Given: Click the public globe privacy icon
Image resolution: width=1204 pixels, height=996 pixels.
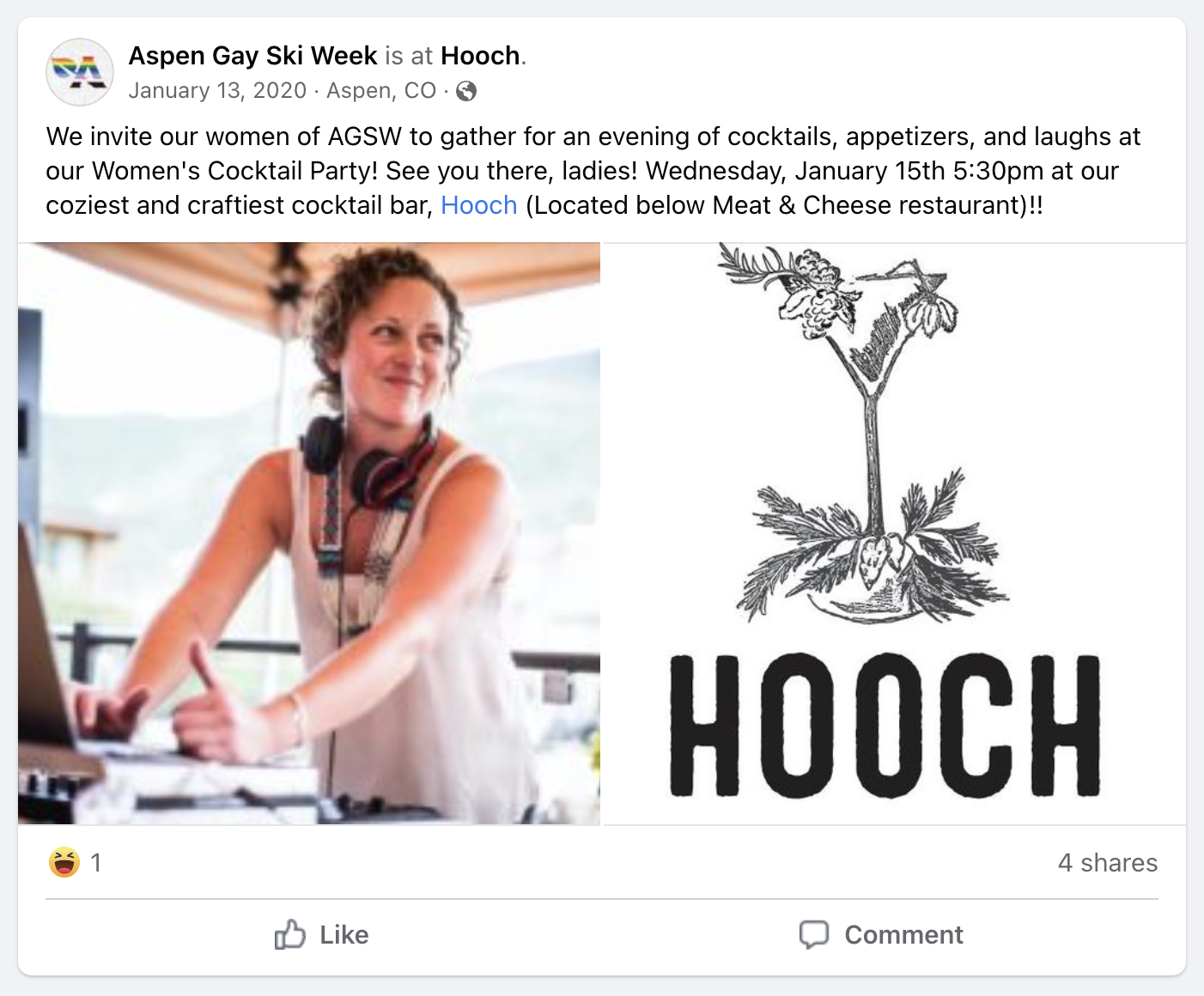Looking at the screenshot, I should [466, 91].
